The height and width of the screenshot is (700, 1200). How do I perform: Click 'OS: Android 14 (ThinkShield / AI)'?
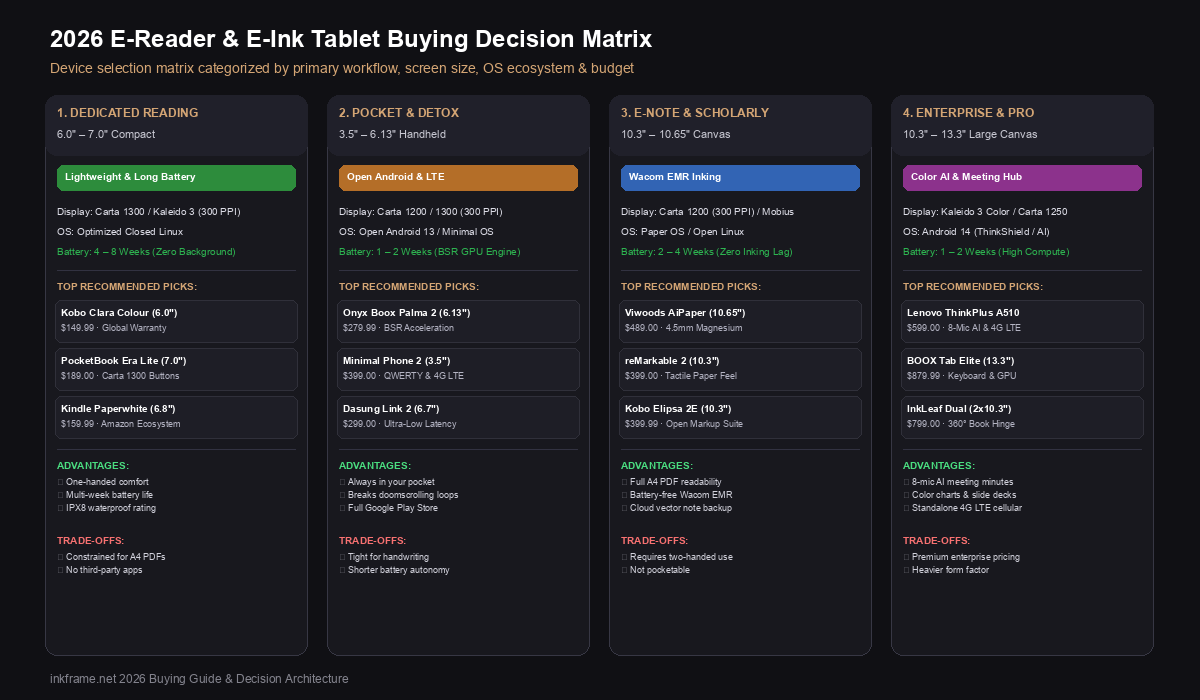click(x=976, y=232)
